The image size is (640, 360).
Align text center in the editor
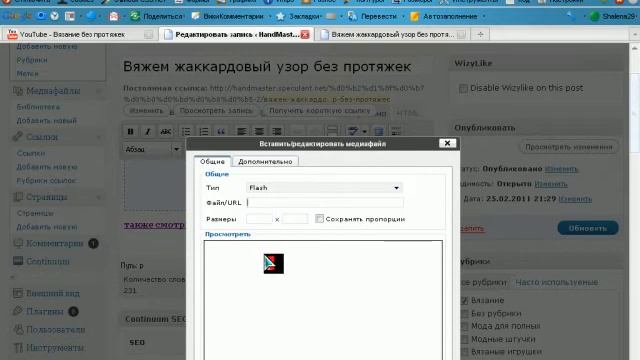tap(259, 131)
